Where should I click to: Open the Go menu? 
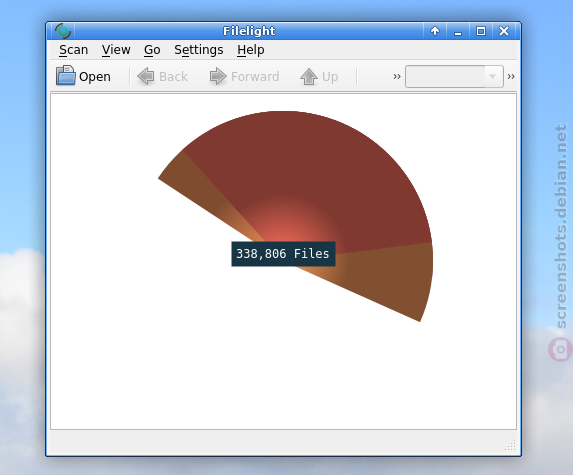152,50
